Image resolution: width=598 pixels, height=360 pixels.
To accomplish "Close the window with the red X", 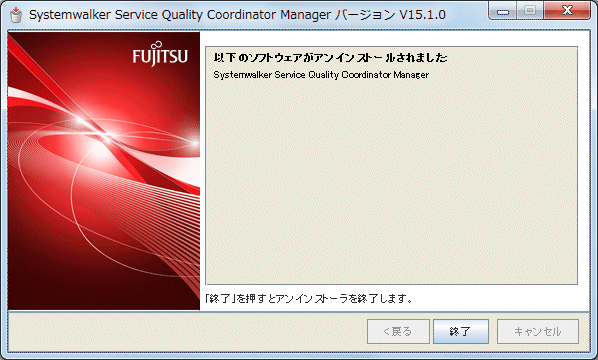I will (x=567, y=11).
